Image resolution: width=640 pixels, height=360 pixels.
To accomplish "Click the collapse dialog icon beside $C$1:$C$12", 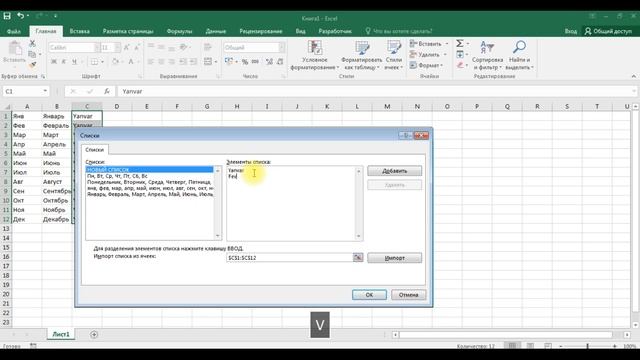I will click(358, 258).
